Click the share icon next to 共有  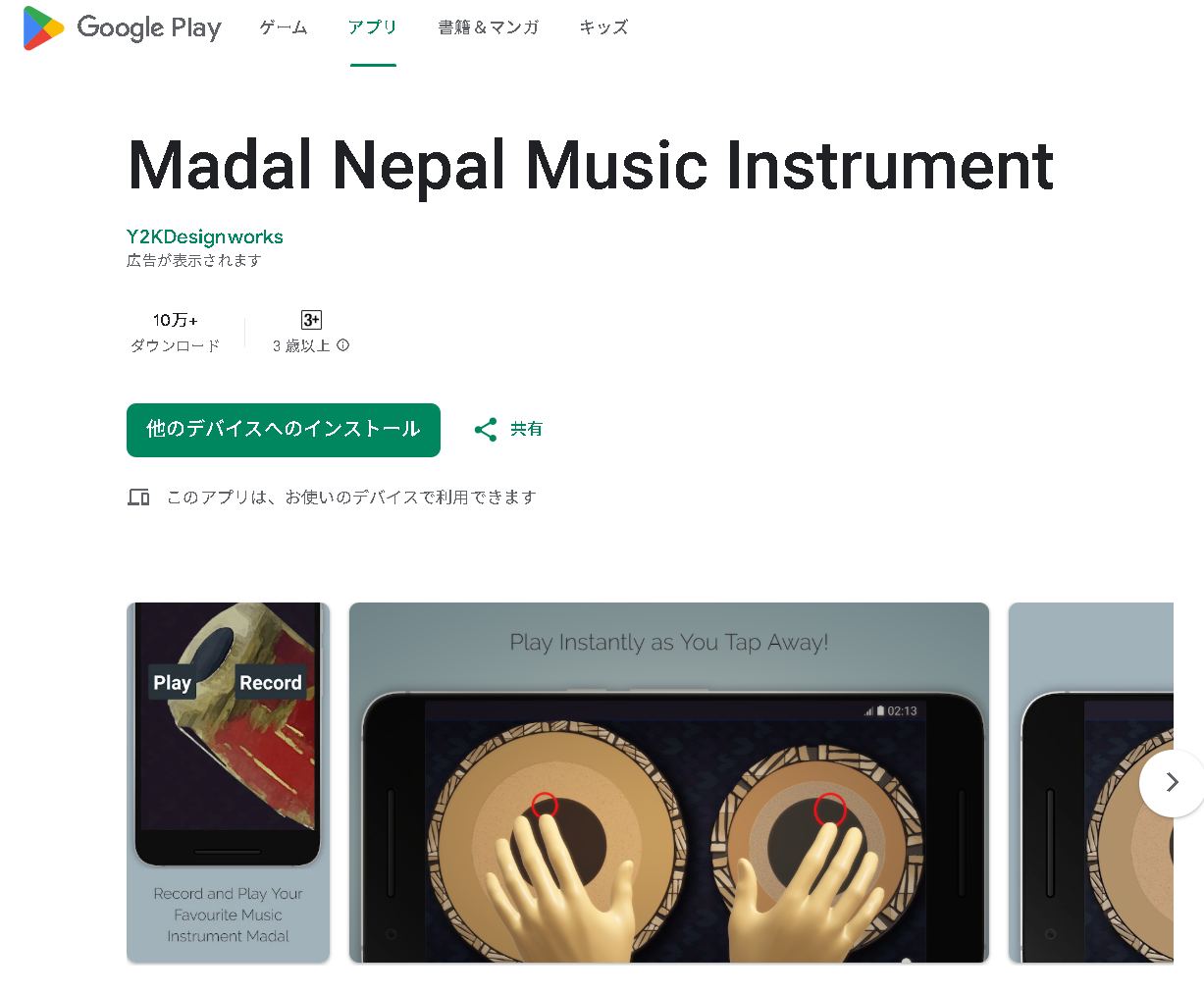coord(486,429)
